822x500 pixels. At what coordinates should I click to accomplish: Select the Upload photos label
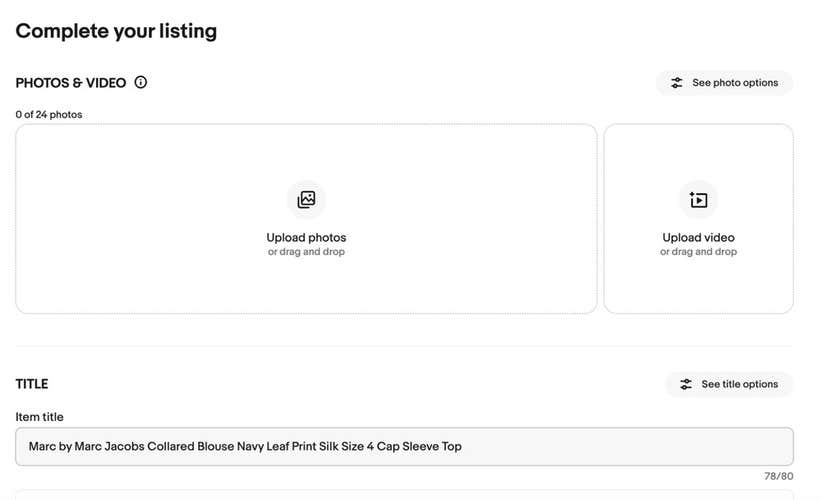(306, 238)
